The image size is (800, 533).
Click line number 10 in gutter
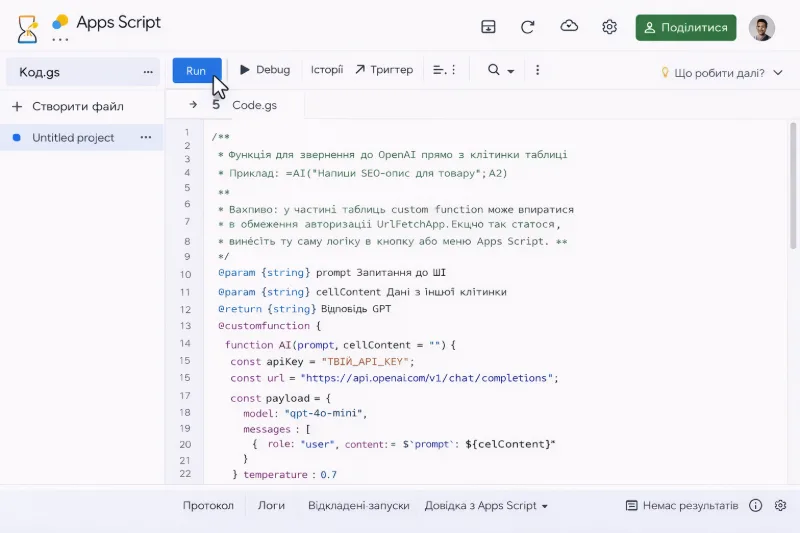tap(185, 274)
